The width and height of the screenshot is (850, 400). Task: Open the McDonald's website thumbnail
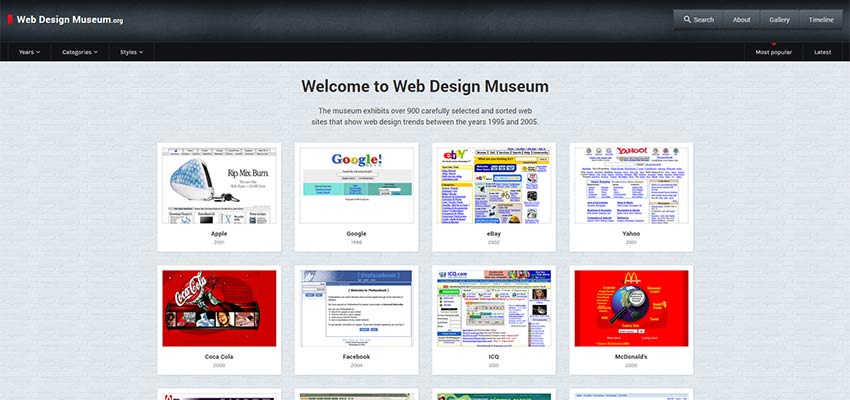pos(632,308)
